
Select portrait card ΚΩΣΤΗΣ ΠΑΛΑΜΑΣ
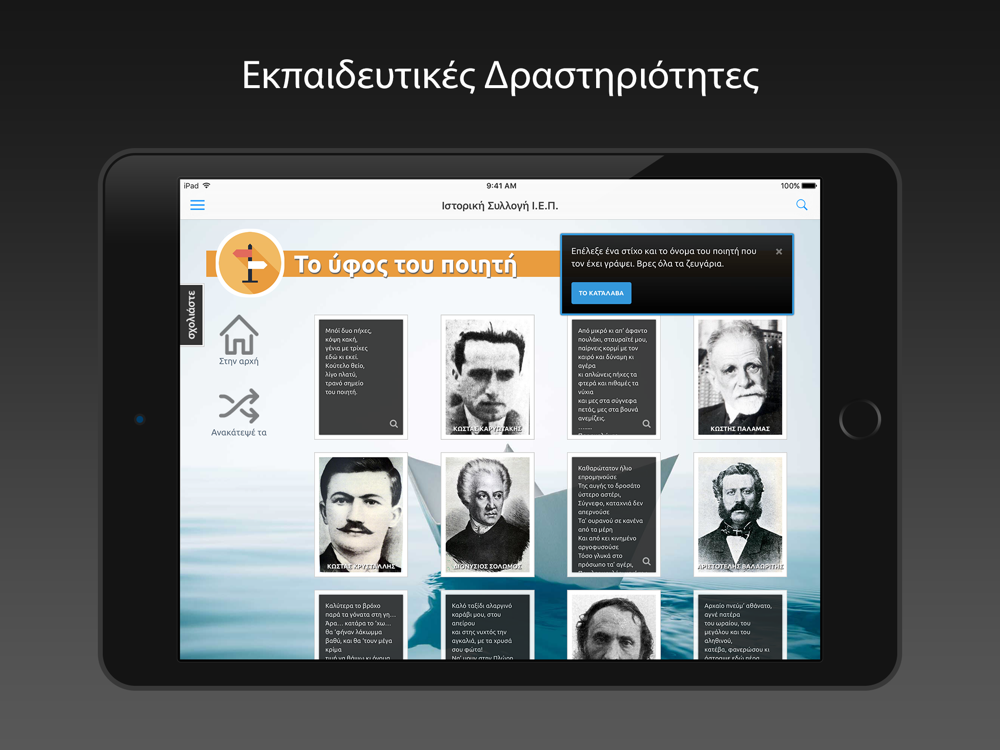740,377
